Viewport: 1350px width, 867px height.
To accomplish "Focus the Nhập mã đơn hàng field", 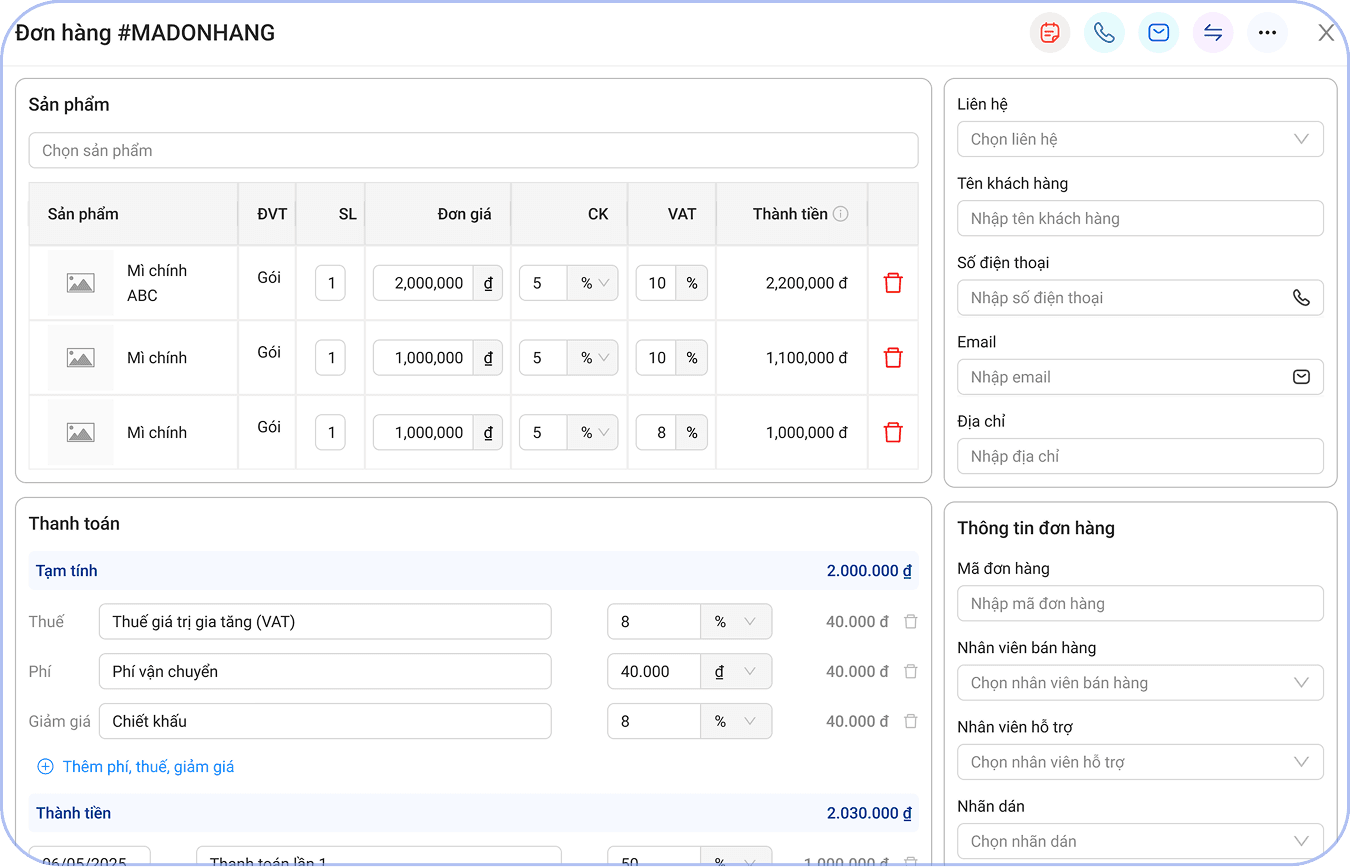I will 1139,604.
